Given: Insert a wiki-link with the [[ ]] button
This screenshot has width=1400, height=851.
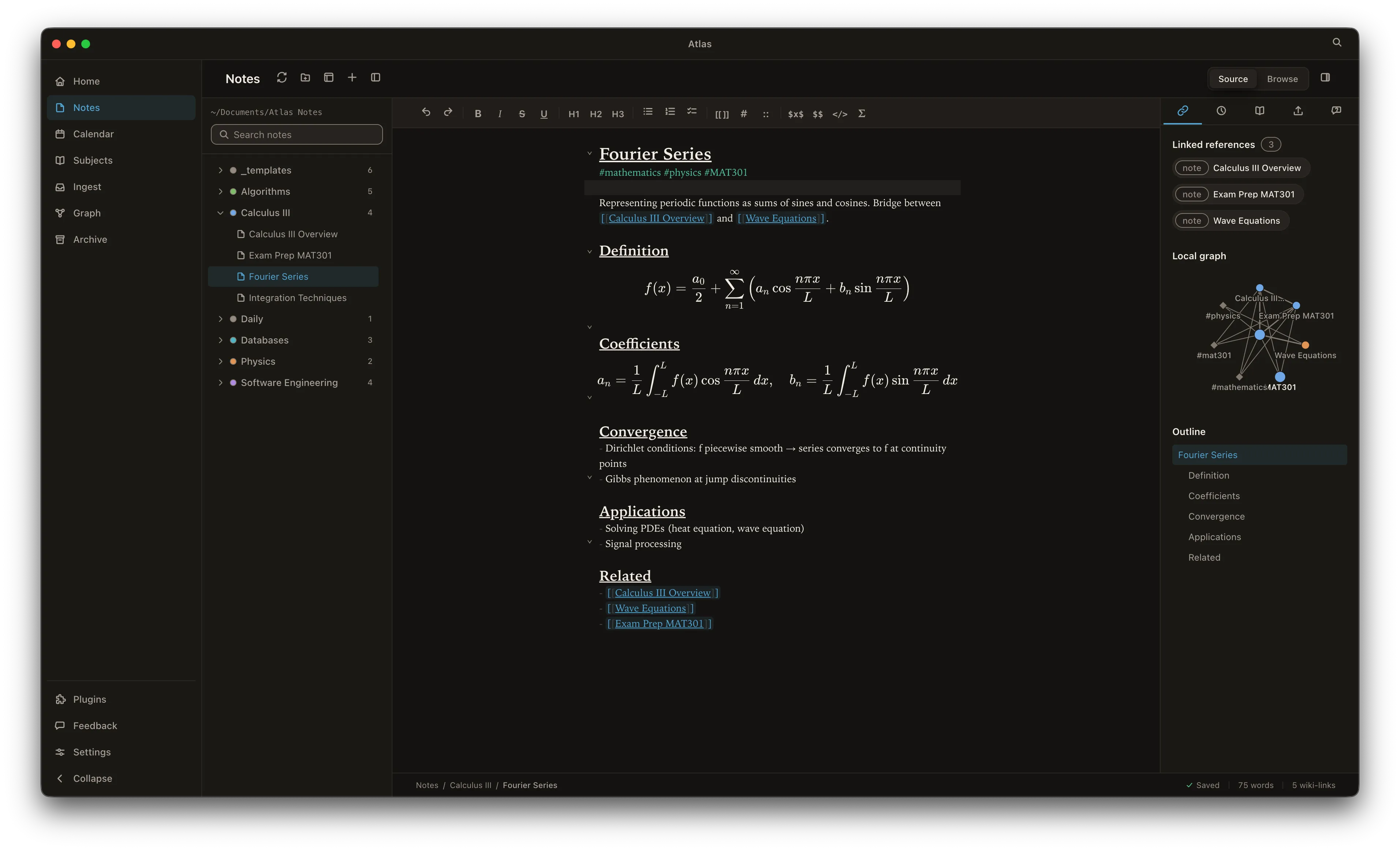Looking at the screenshot, I should (x=722, y=114).
